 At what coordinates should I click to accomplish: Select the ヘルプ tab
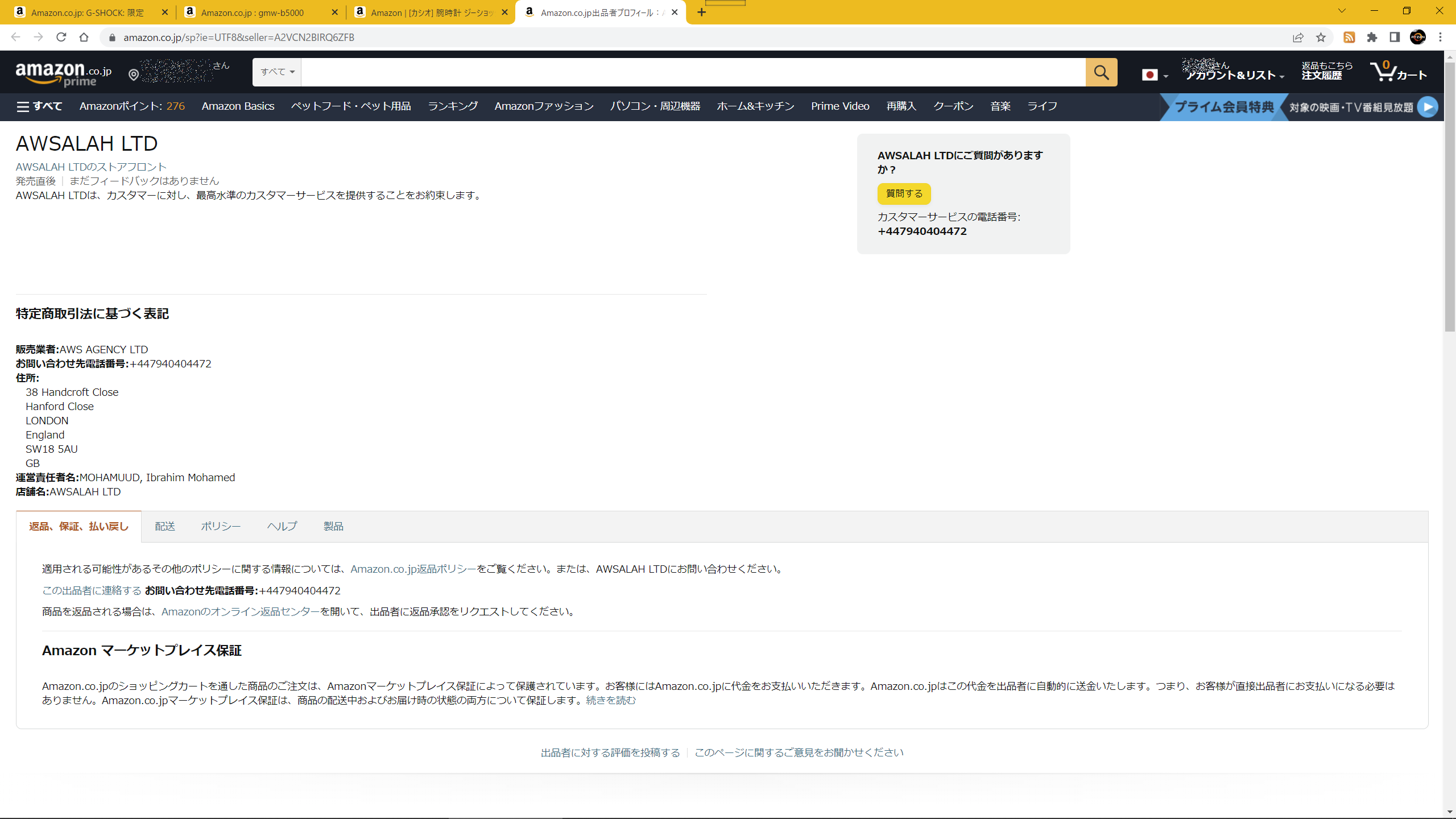282,527
